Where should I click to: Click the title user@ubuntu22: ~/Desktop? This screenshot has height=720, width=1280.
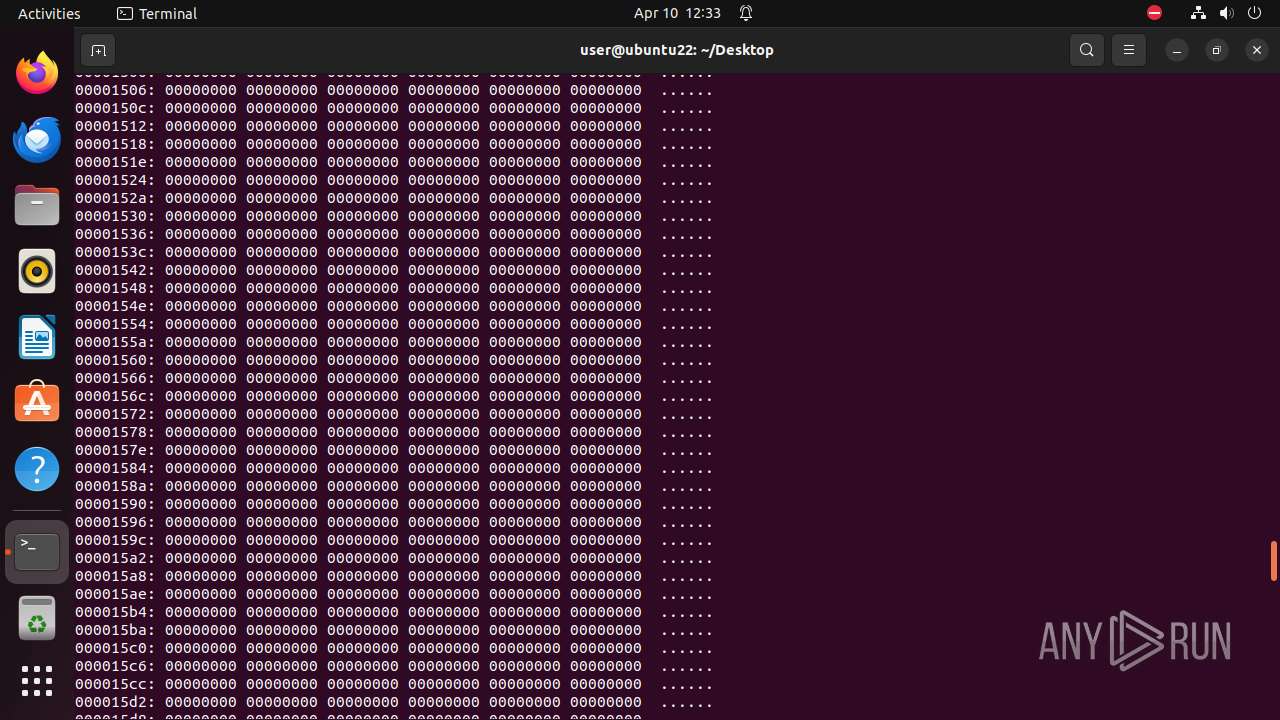(677, 50)
